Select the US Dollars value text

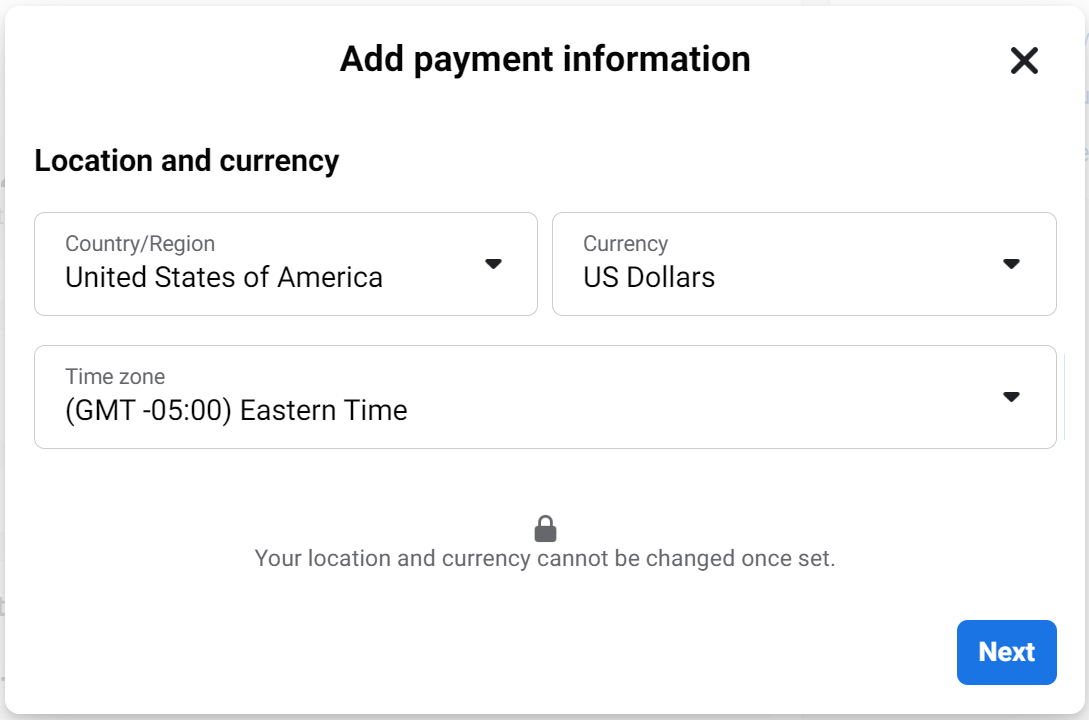pos(649,278)
